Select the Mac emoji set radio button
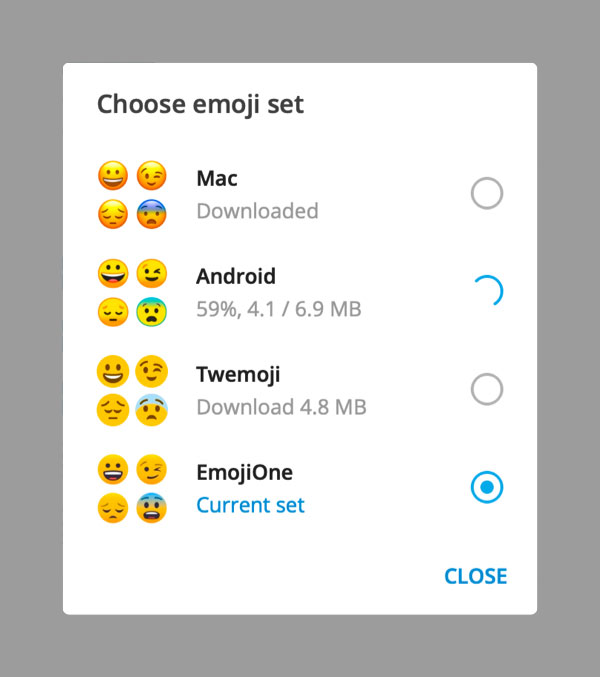The image size is (600, 677). tap(487, 193)
